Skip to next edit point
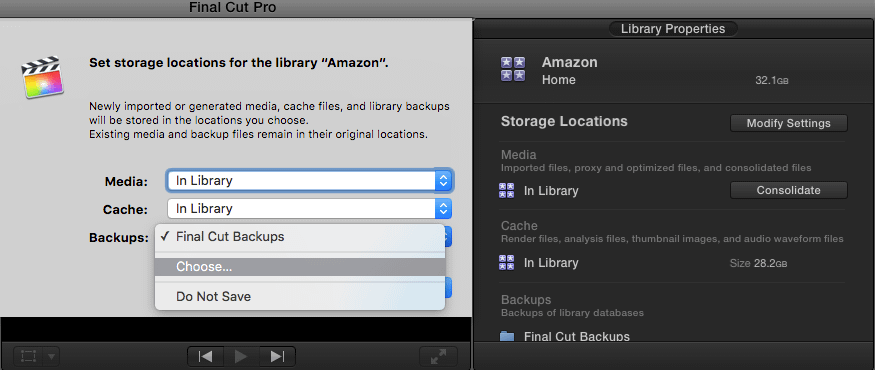 pos(277,356)
